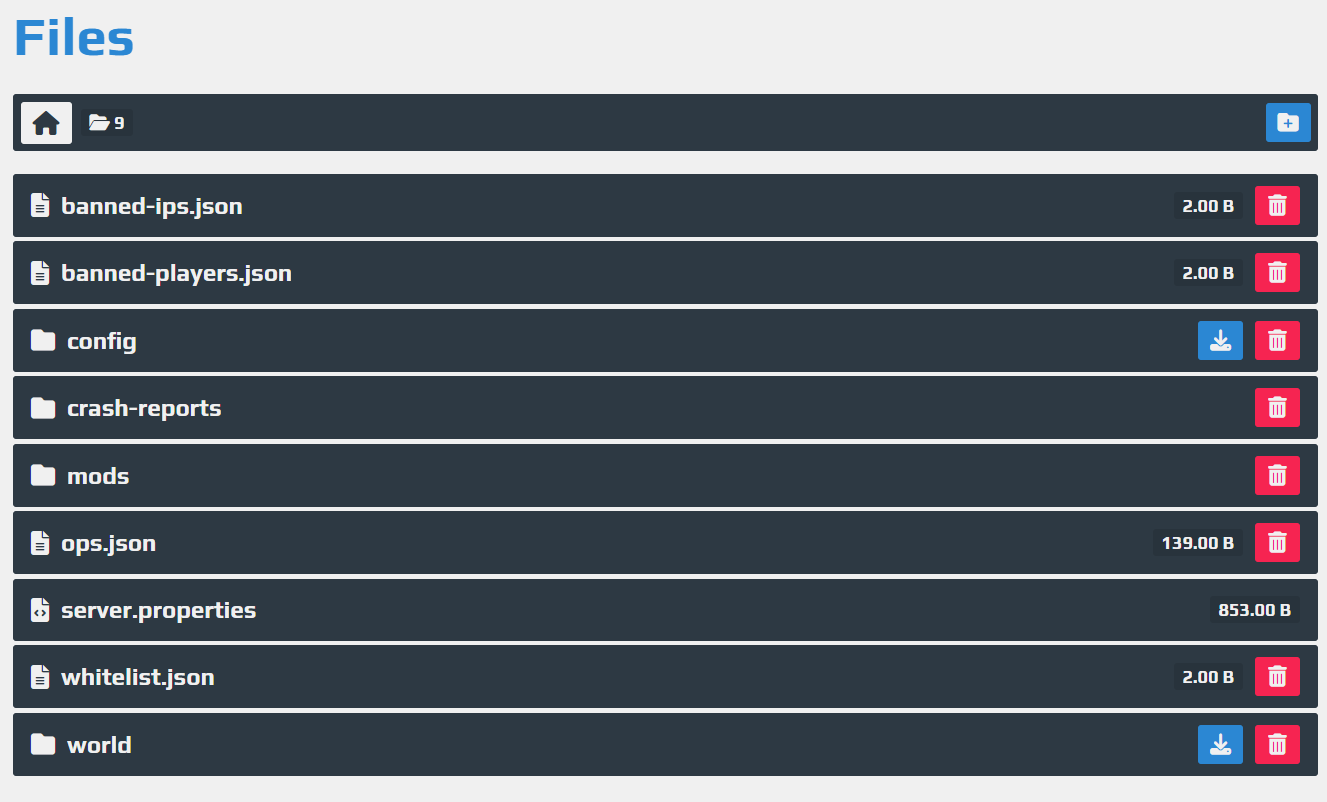Delete banned-players.json using trash icon
Image resolution: width=1327 pixels, height=802 pixels.
1277,273
